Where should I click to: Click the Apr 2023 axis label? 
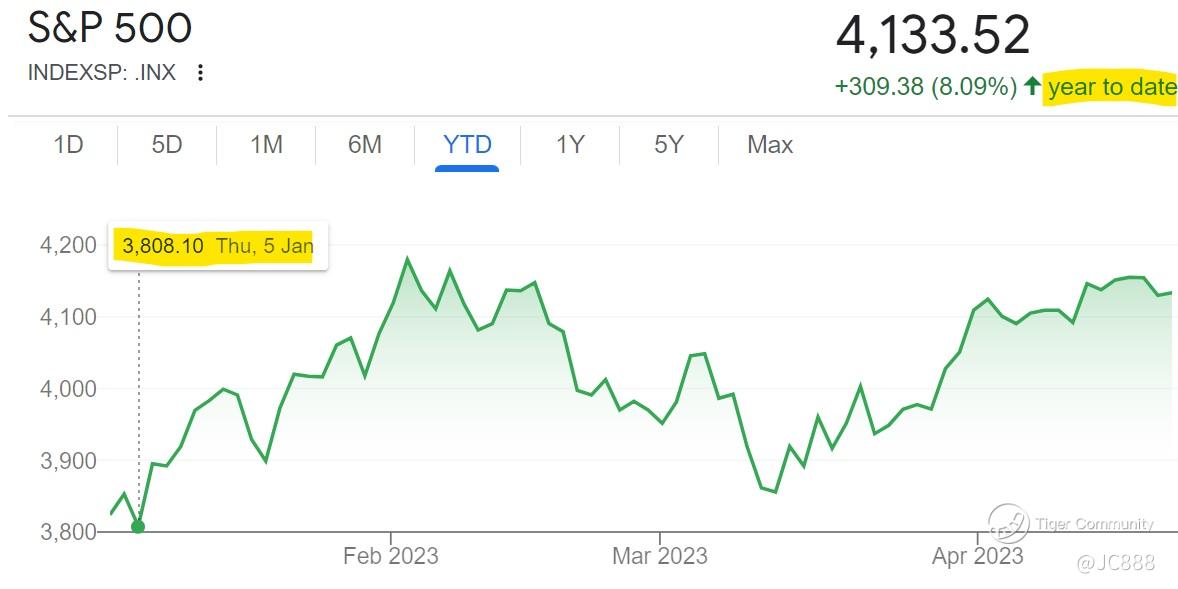(977, 557)
